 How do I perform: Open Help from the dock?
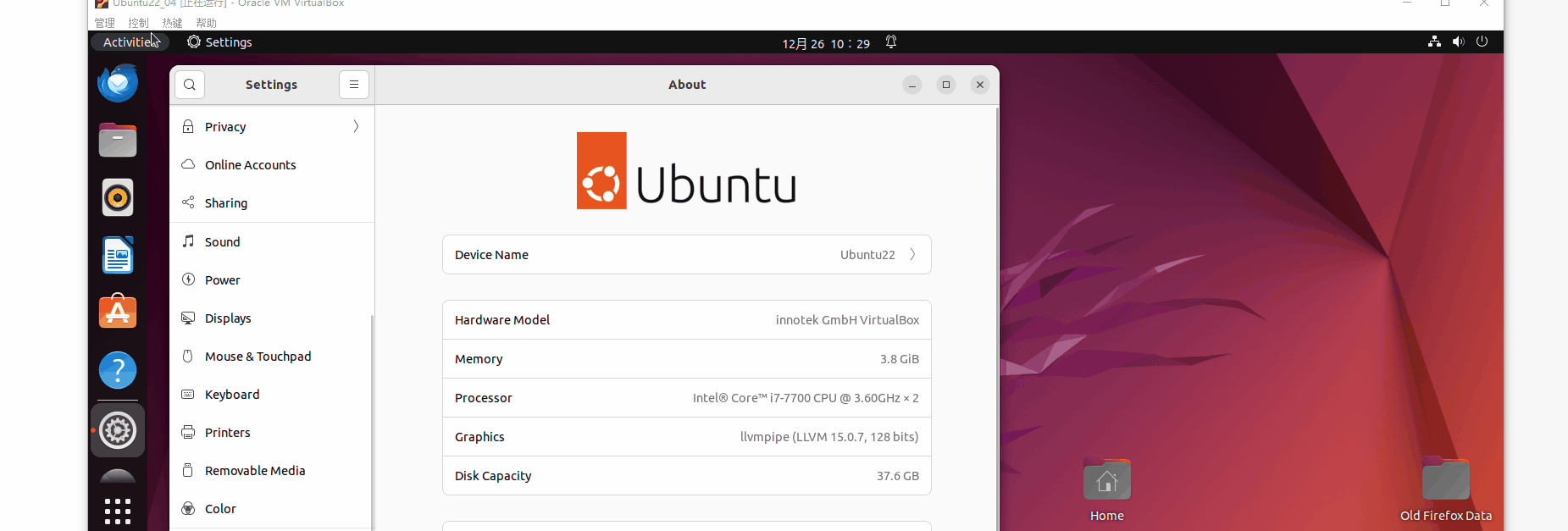(x=118, y=370)
